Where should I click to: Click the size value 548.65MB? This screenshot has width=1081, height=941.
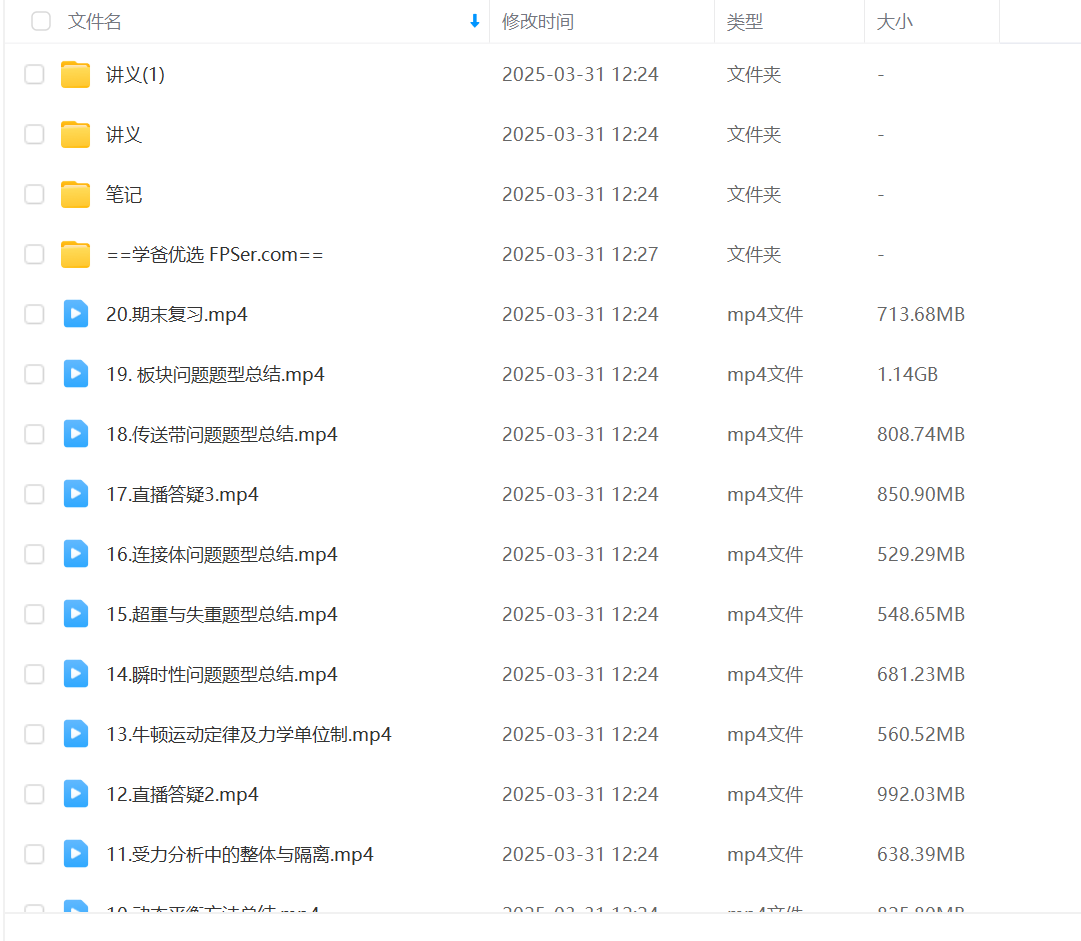click(x=920, y=614)
